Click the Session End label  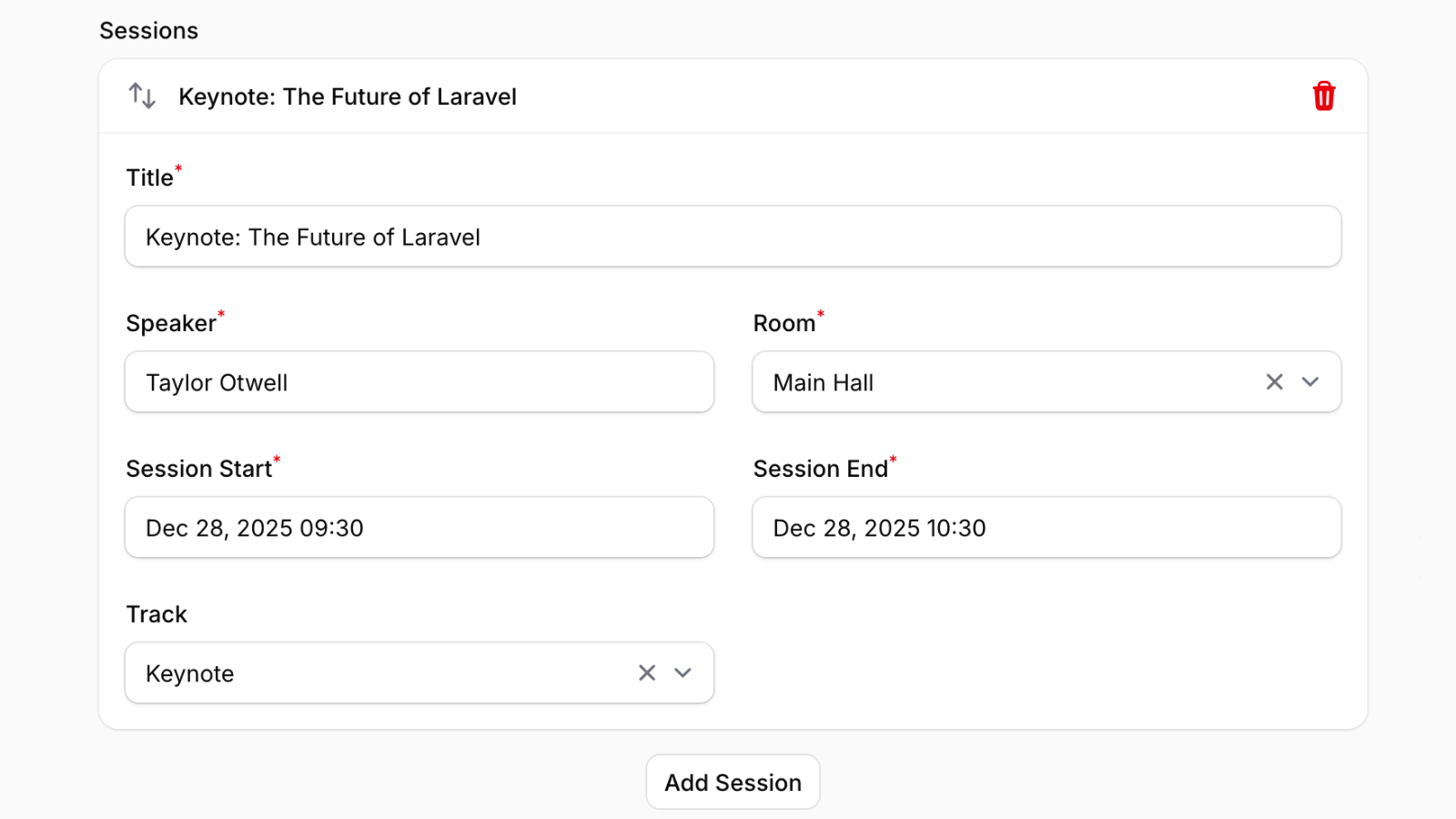tap(820, 469)
